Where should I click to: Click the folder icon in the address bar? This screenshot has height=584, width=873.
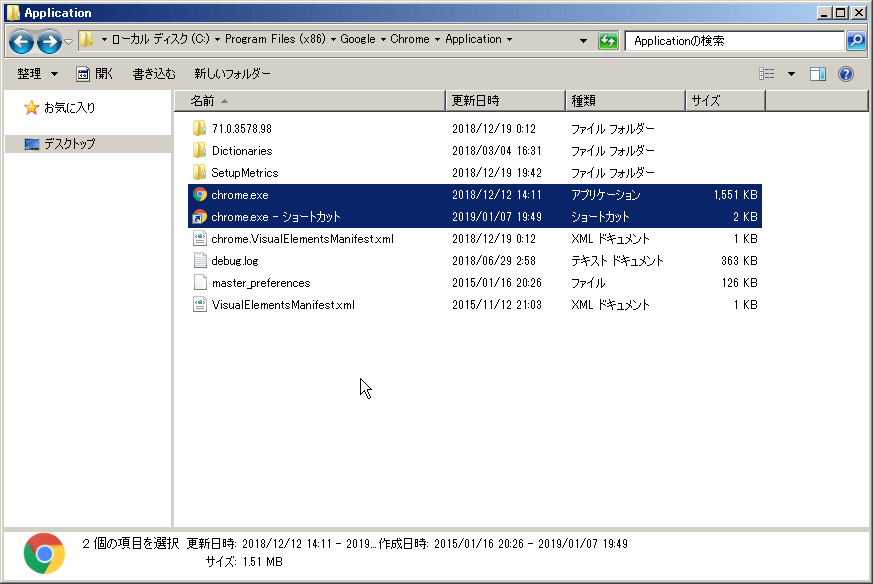(86, 39)
